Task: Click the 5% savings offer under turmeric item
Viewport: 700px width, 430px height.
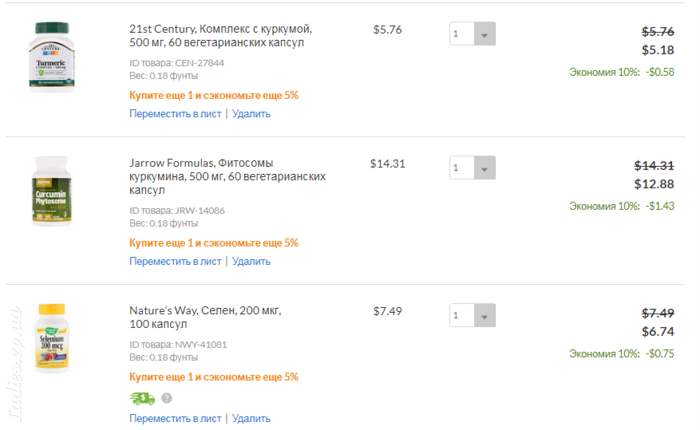Action: click(214, 96)
